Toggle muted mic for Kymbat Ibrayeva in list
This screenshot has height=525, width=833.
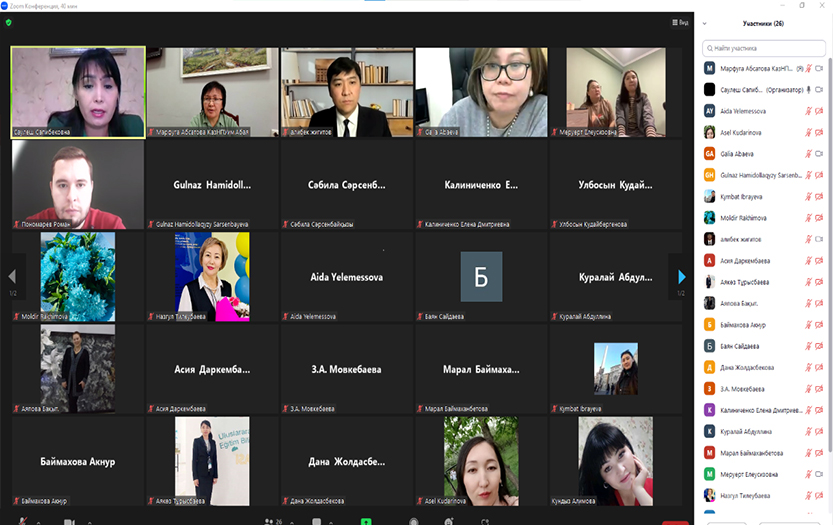coord(806,196)
